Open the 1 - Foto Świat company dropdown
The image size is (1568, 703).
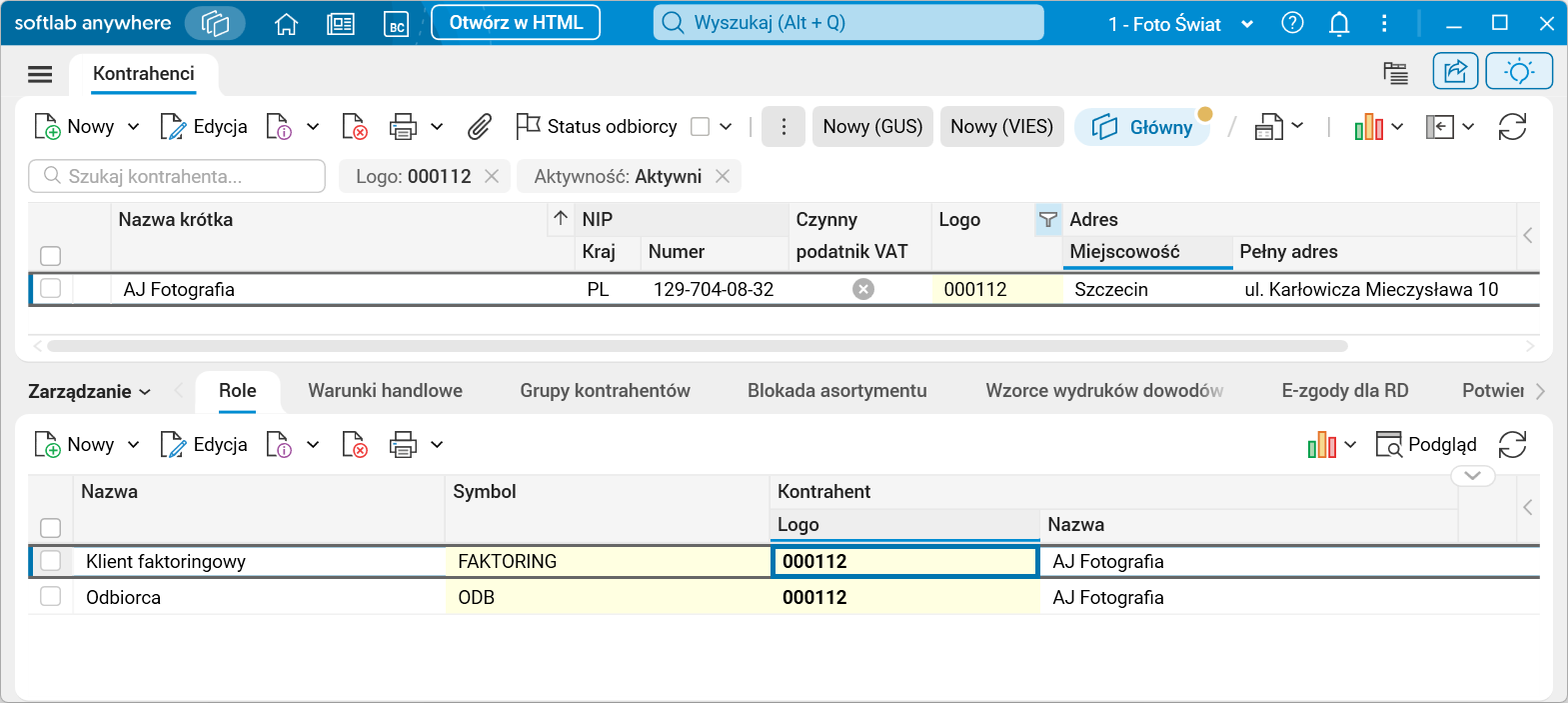[x=1180, y=24]
